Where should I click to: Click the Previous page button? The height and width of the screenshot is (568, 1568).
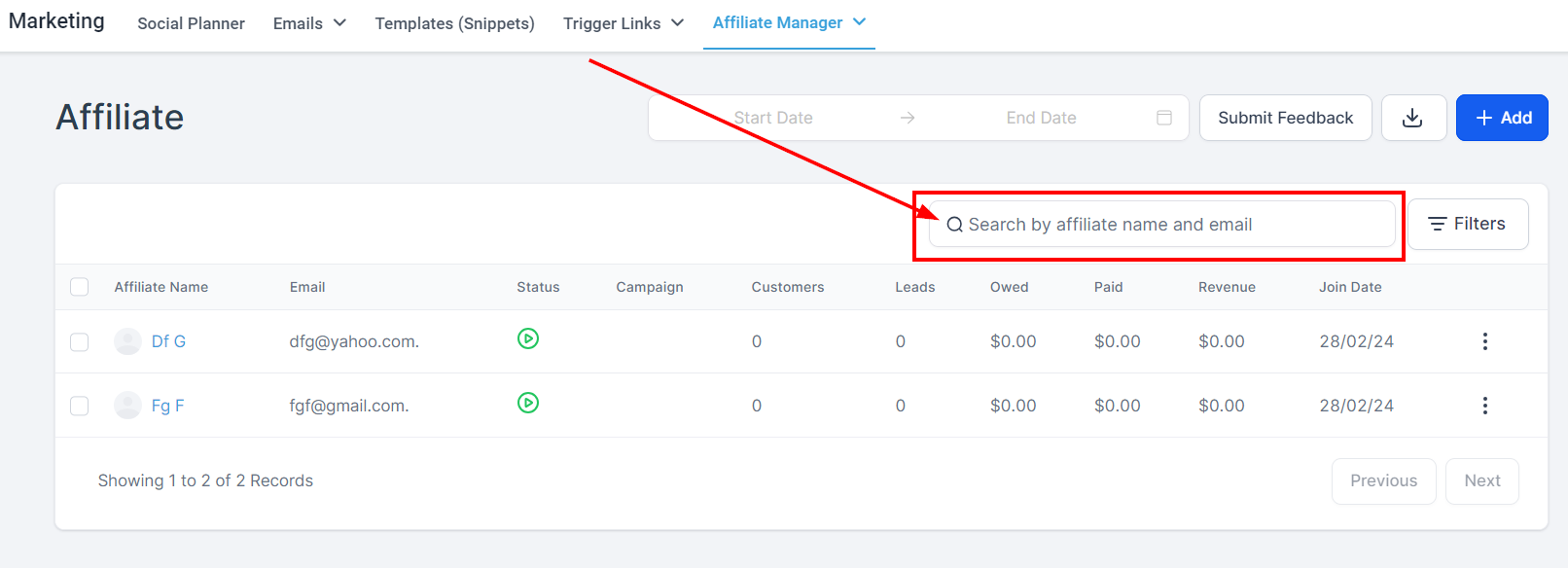pyautogui.click(x=1383, y=481)
